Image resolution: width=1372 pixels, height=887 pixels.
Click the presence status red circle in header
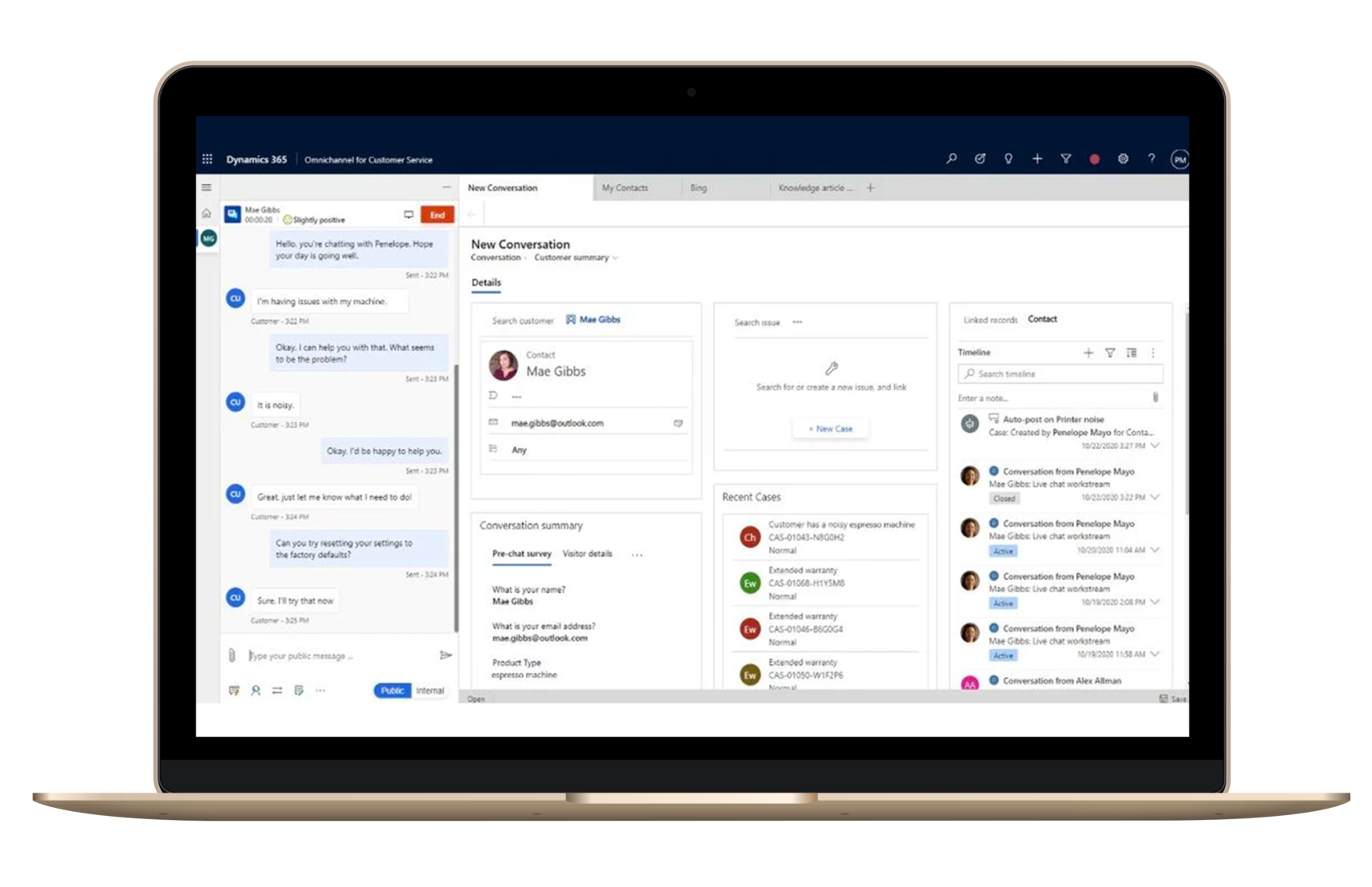point(1095,159)
